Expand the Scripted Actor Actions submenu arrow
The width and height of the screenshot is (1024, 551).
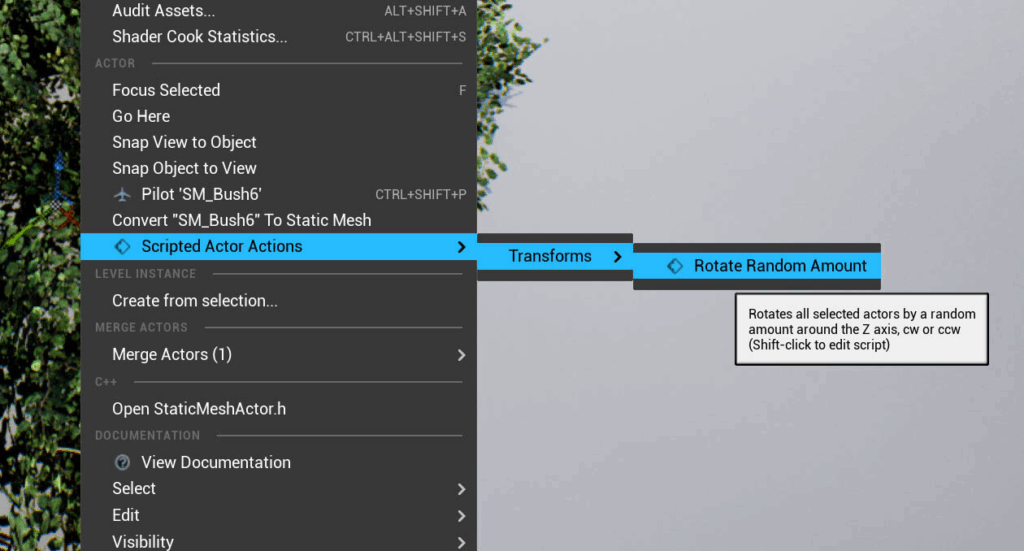461,247
